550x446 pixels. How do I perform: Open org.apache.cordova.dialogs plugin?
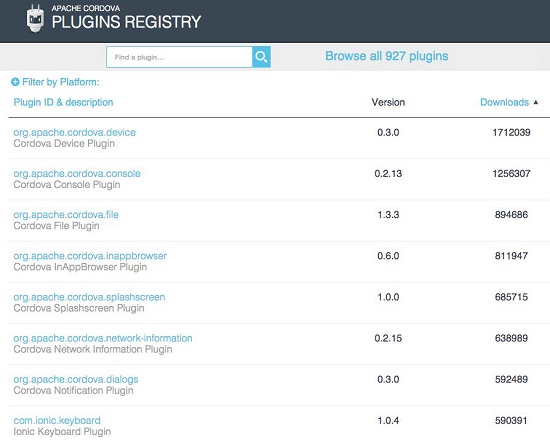click(76, 379)
